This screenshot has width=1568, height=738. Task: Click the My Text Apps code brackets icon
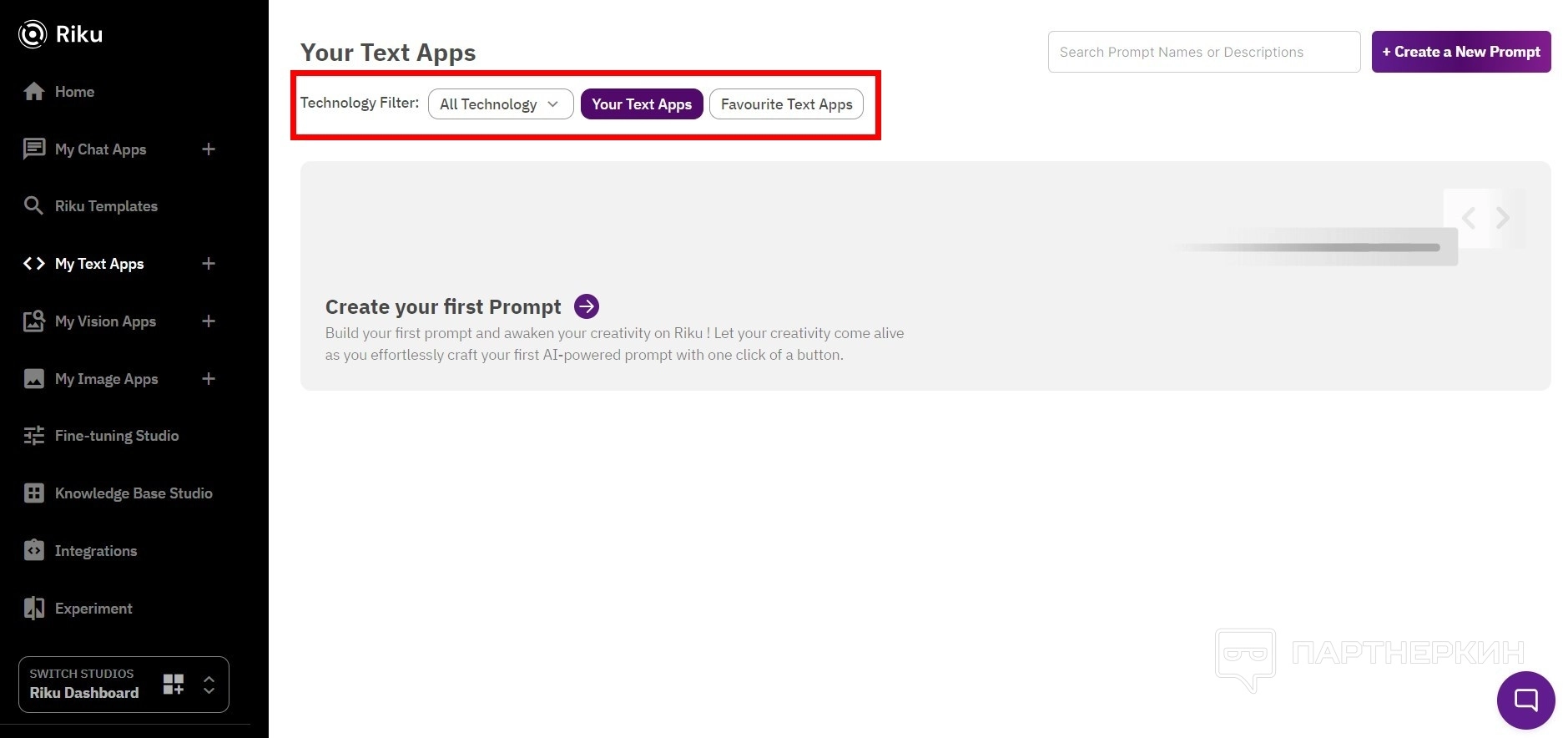[34, 264]
